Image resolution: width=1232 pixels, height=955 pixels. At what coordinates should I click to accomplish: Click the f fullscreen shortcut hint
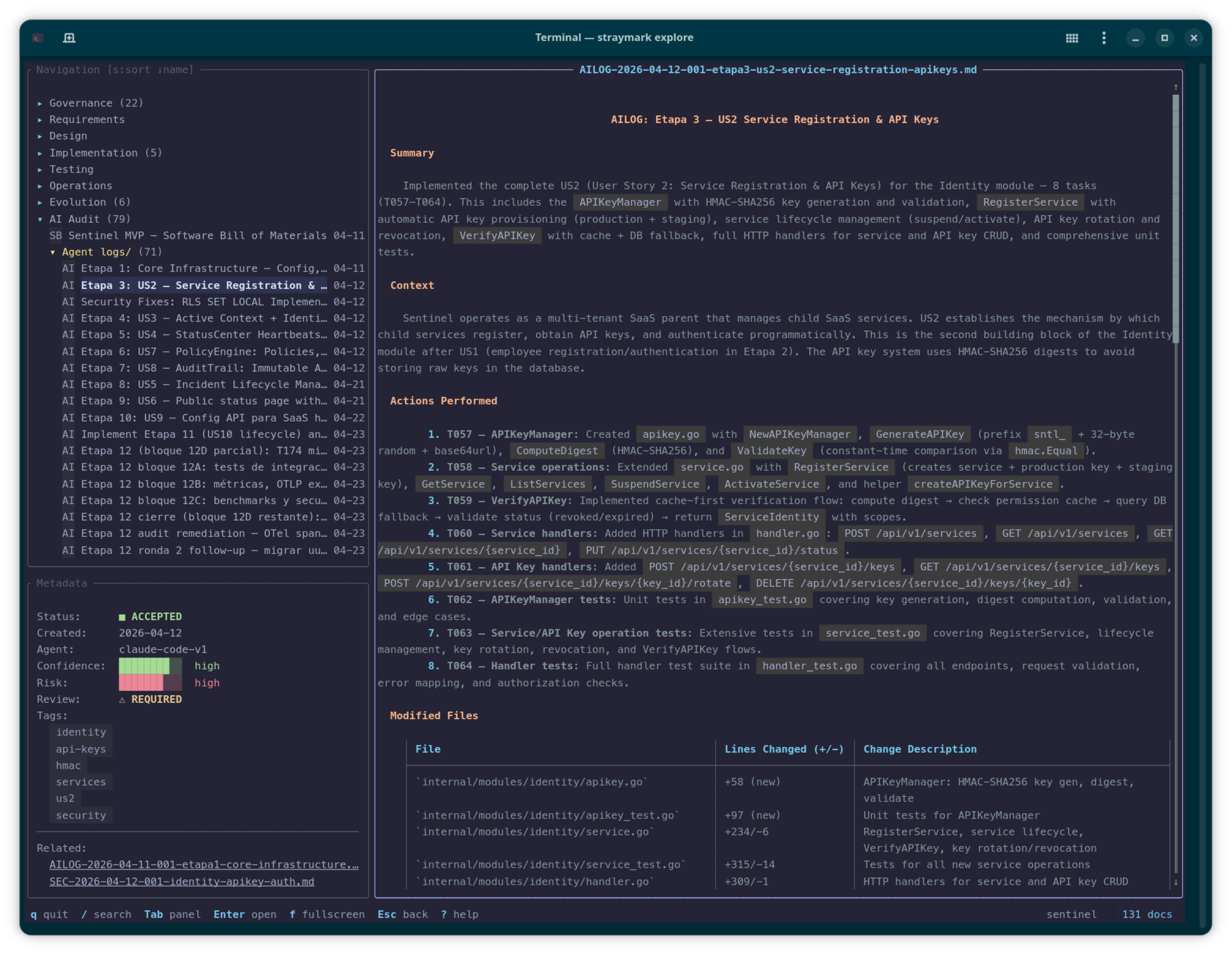pos(327,914)
